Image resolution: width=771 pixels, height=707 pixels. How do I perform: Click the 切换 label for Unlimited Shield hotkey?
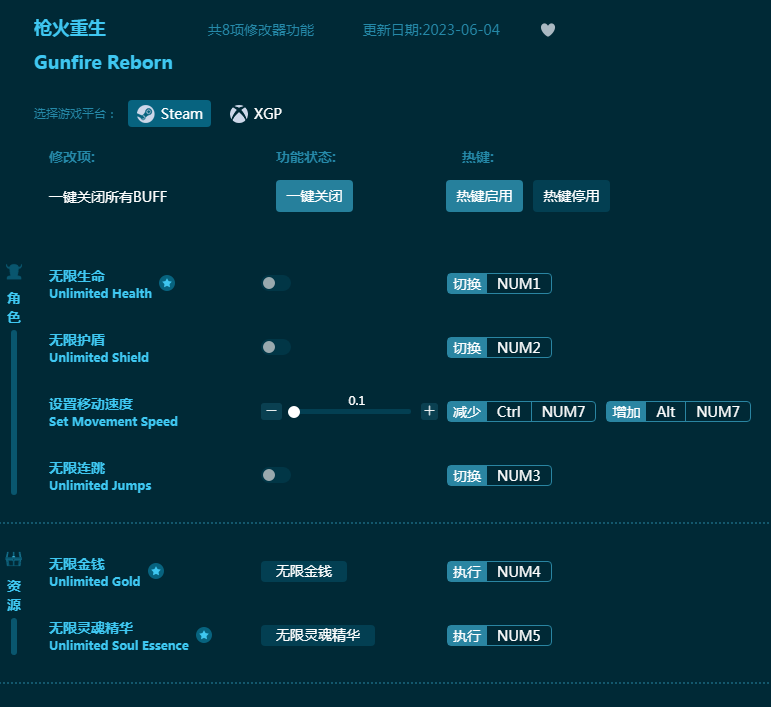click(467, 348)
